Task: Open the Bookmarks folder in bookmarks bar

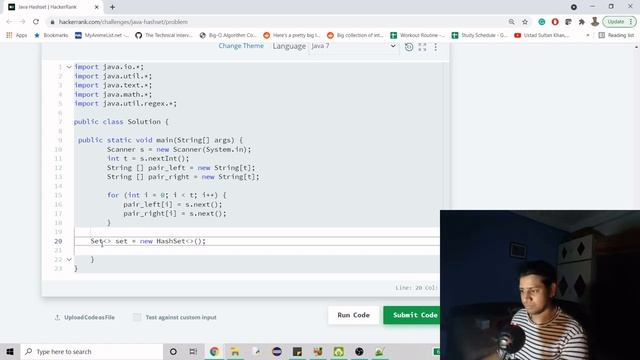Action: point(51,35)
